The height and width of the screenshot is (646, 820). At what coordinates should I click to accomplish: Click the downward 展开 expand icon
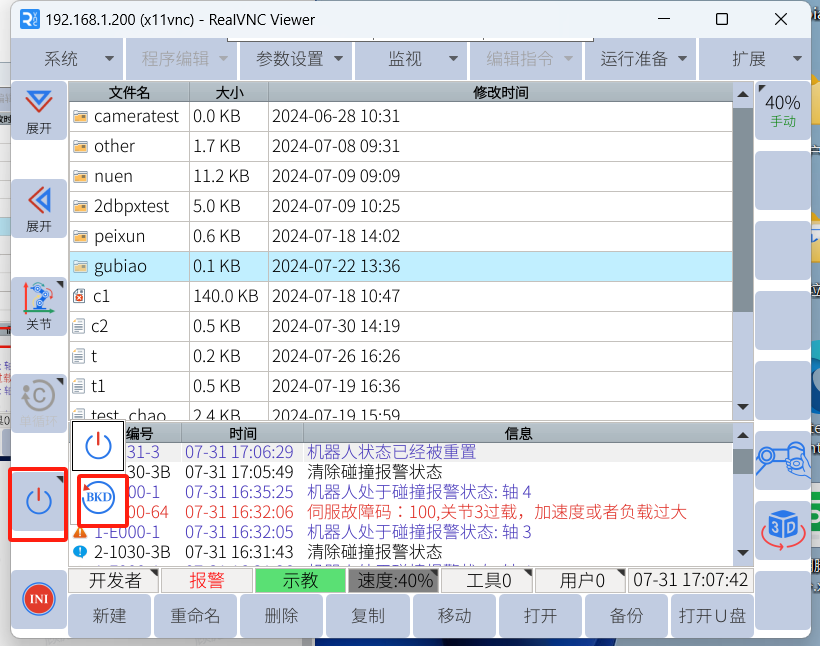click(x=39, y=110)
